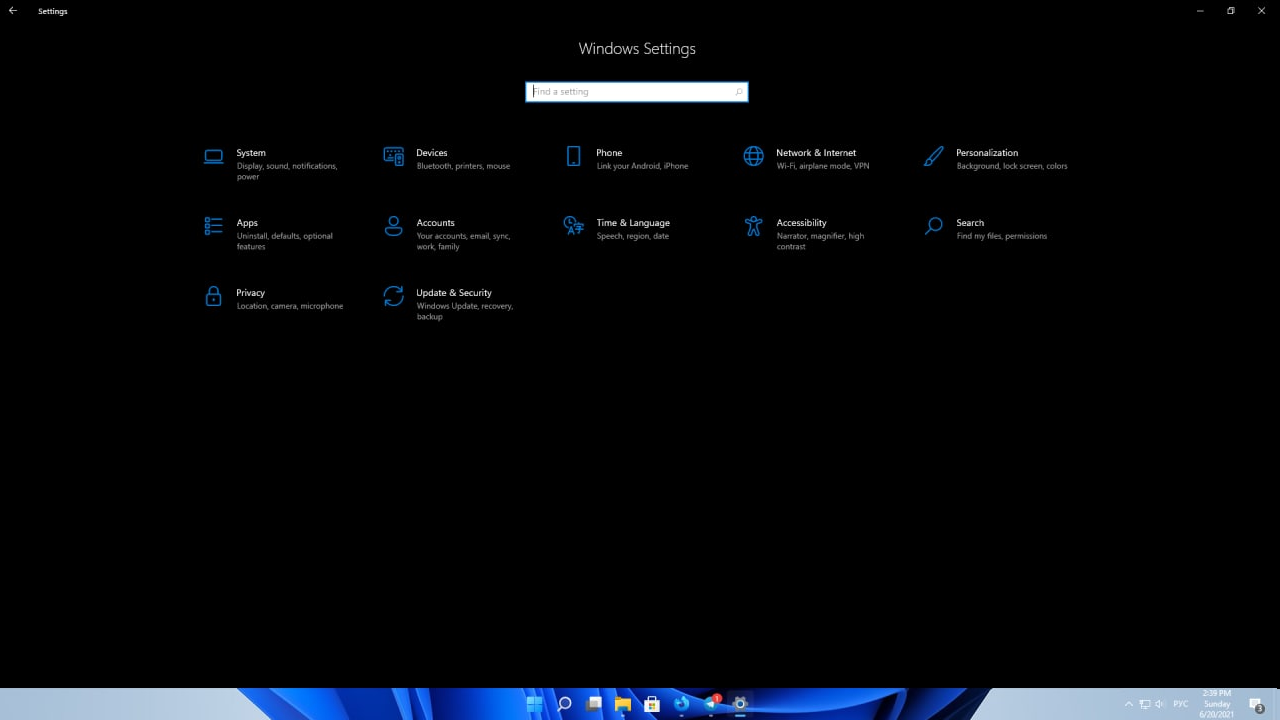Click the Time & Language icon
This screenshot has height=720, width=1280.
click(x=573, y=226)
